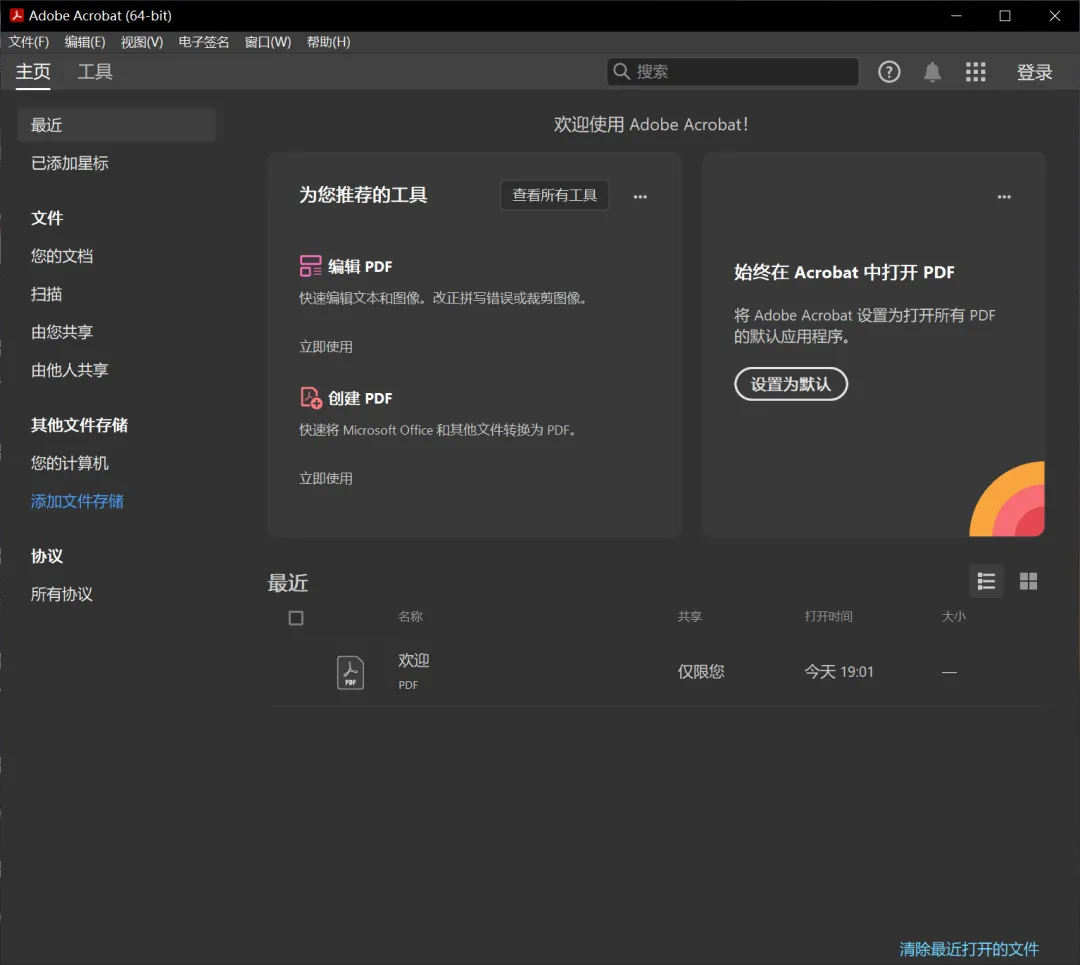
Task: Open the 窗口(W) menu
Action: (x=267, y=42)
